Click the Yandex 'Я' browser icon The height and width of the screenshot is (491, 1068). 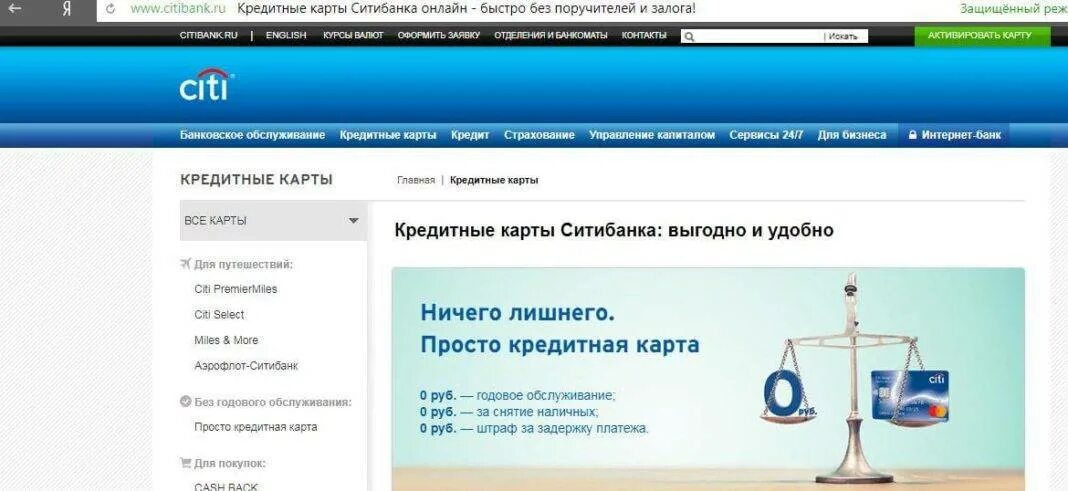(66, 10)
